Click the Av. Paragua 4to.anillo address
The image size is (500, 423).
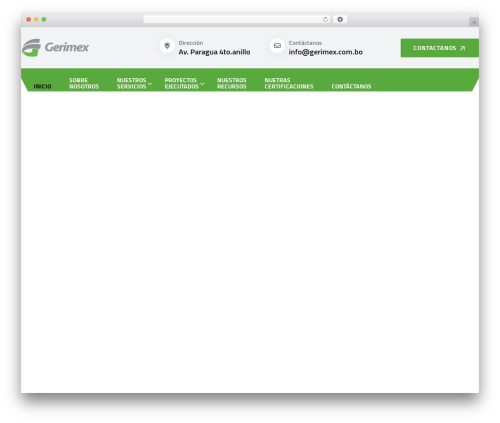pos(214,52)
